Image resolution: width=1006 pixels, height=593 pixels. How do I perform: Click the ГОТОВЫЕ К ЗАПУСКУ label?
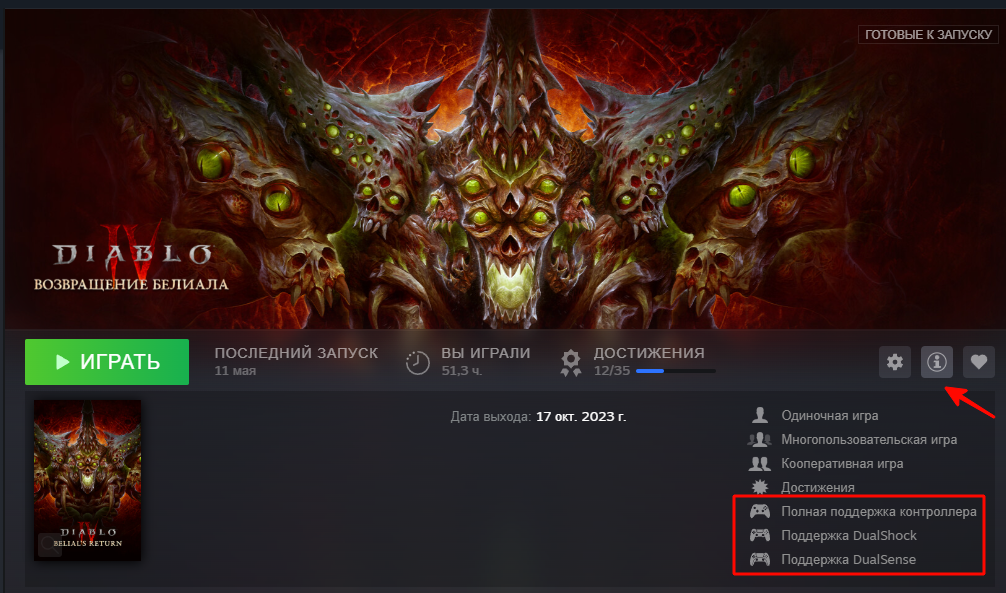point(928,35)
